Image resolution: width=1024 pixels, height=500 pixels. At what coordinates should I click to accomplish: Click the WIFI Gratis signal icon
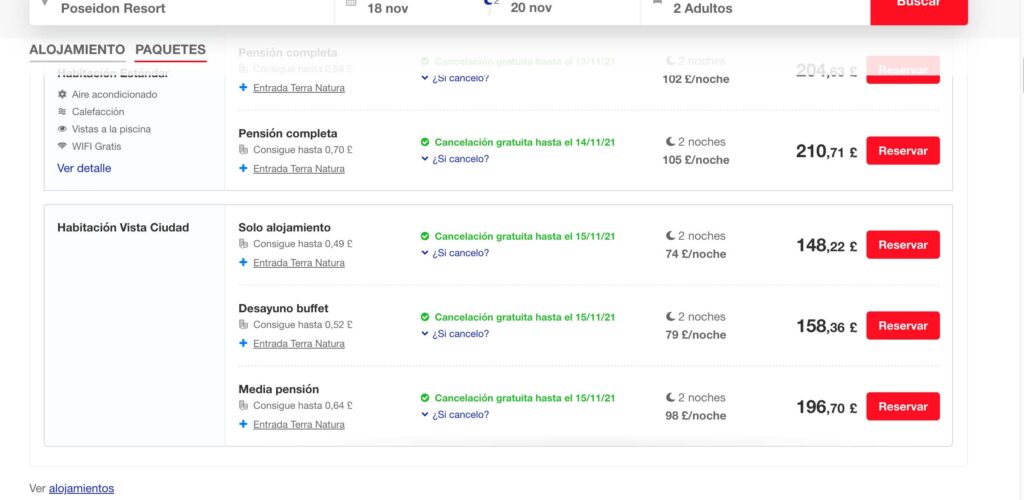tap(63, 146)
